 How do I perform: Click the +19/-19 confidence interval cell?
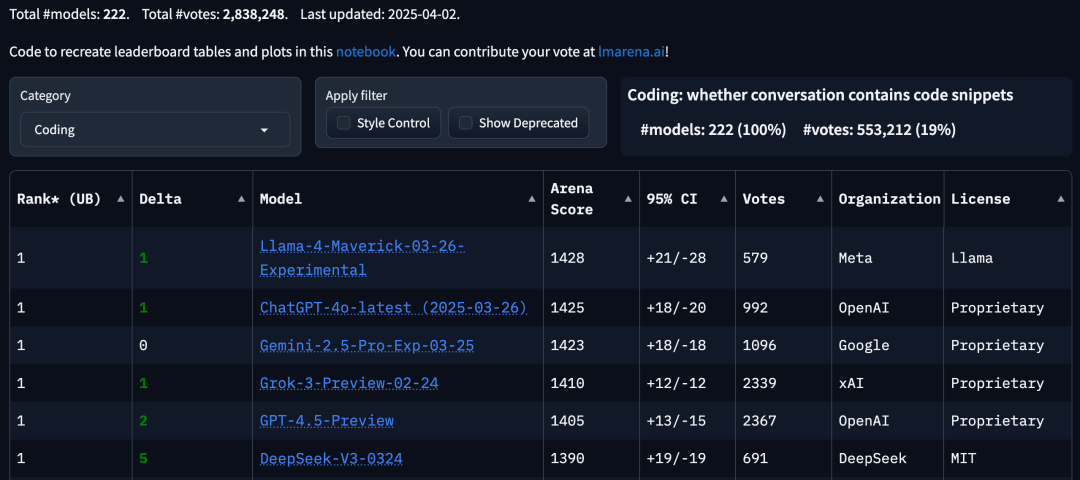pyautogui.click(x=687, y=459)
